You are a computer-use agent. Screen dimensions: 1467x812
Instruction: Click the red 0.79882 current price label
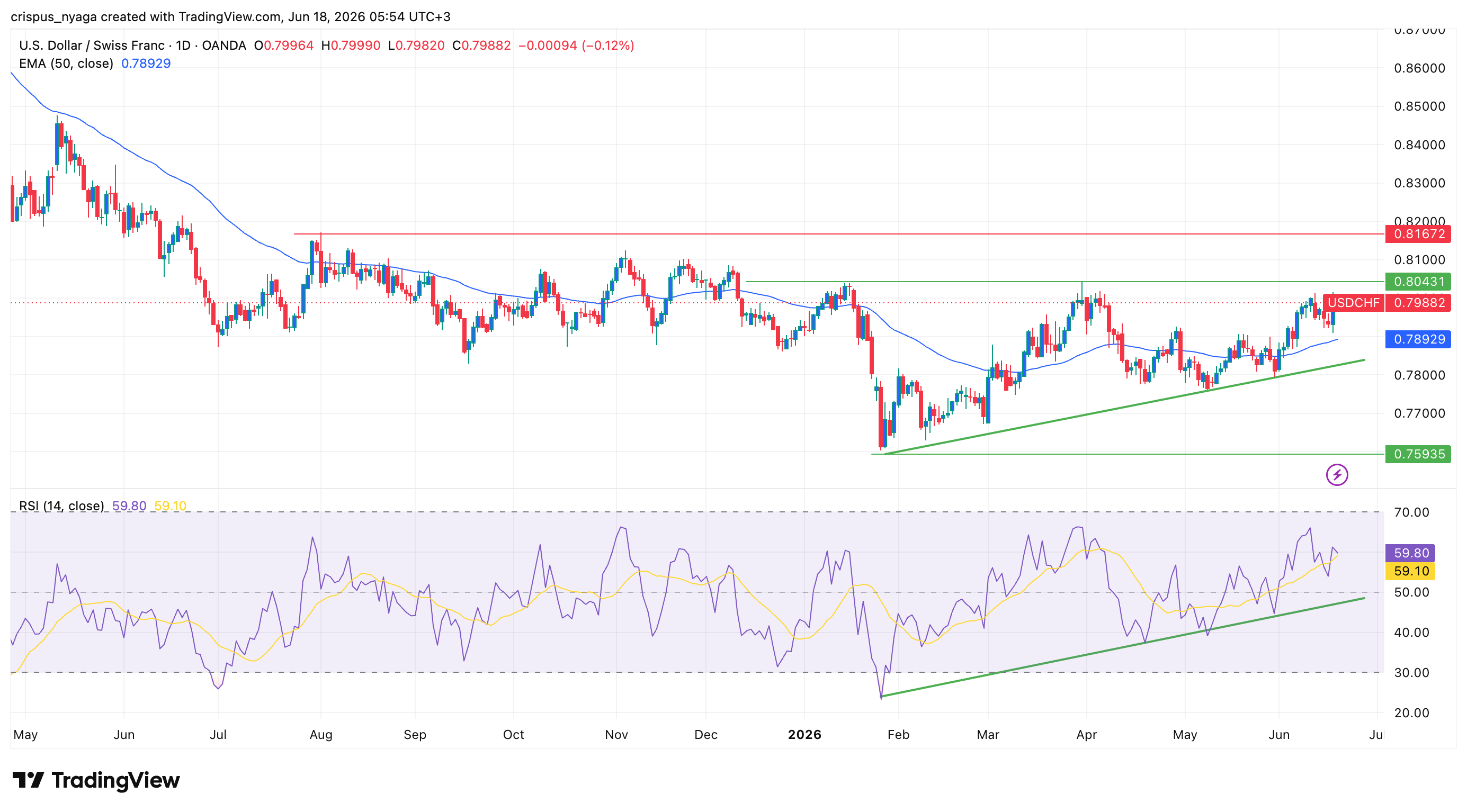1418,302
